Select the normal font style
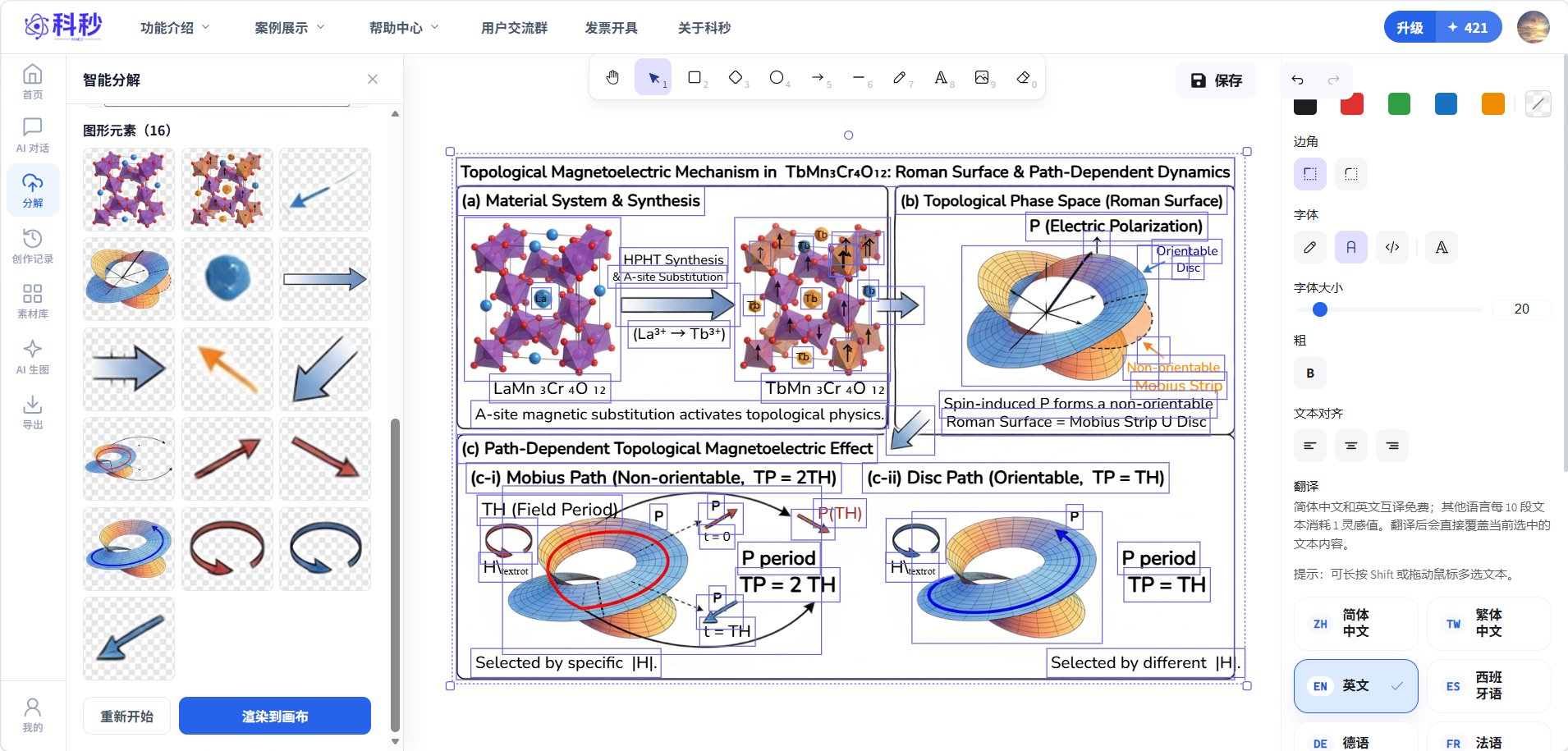 [x=1351, y=247]
